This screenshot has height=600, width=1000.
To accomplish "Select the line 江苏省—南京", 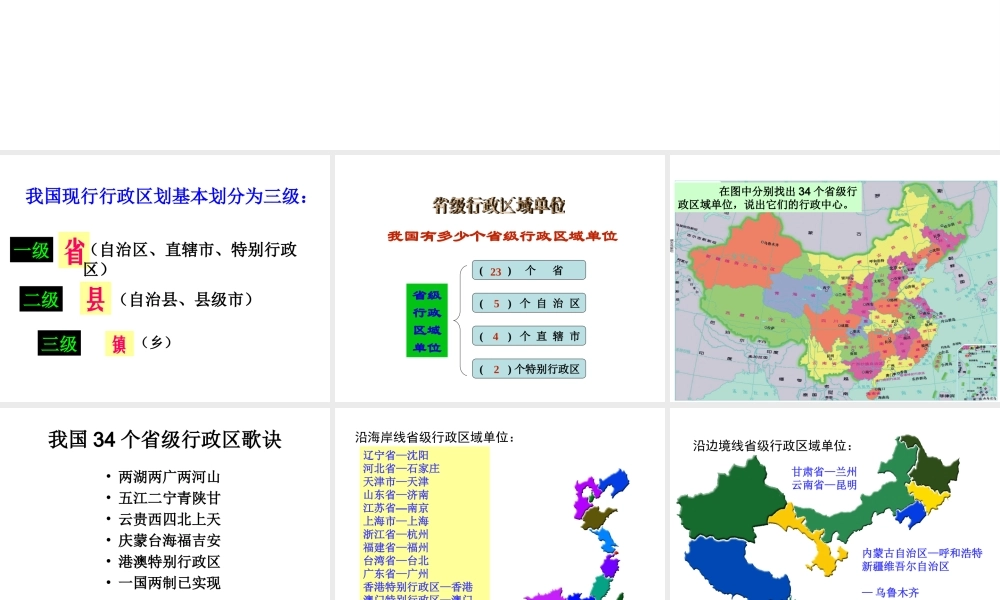I will (396, 508).
